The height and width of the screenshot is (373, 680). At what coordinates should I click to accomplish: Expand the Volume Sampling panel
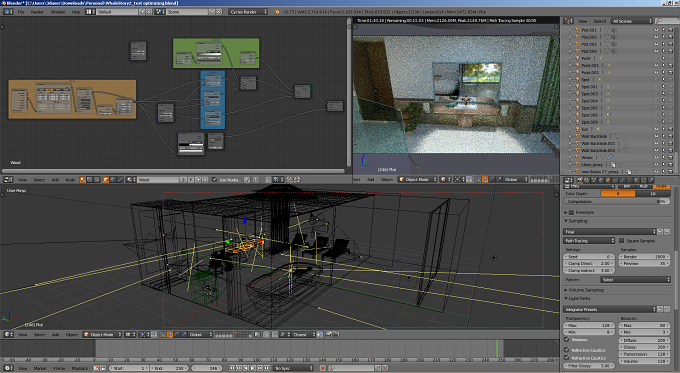pos(585,290)
